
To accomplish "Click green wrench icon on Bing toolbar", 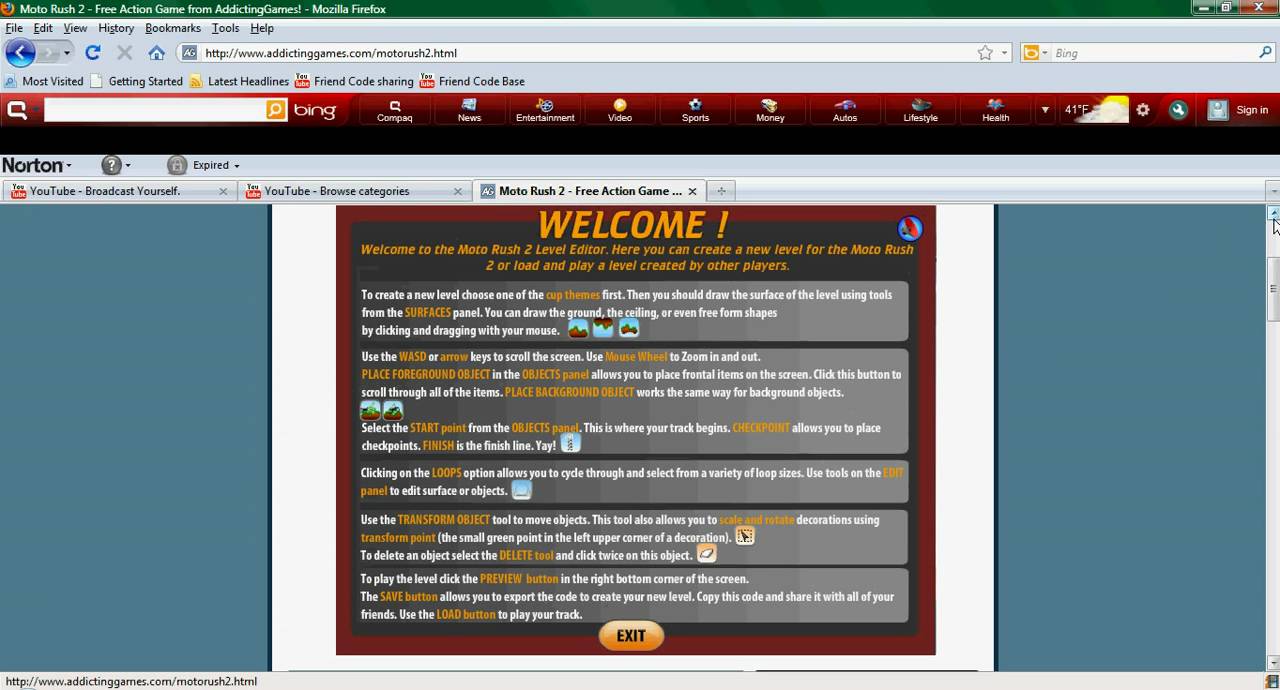I will pyautogui.click(x=1178, y=110).
